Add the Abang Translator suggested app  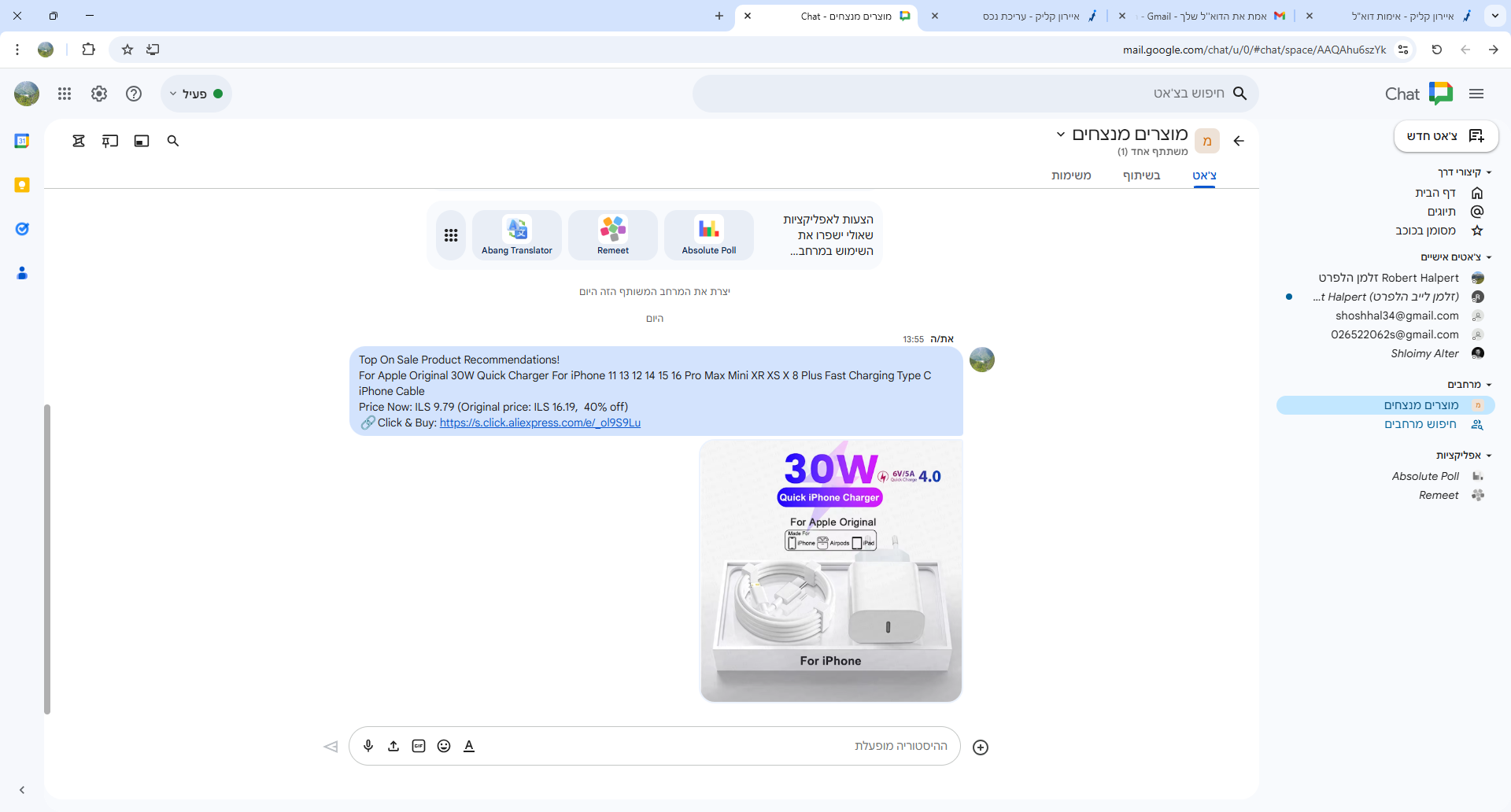517,235
